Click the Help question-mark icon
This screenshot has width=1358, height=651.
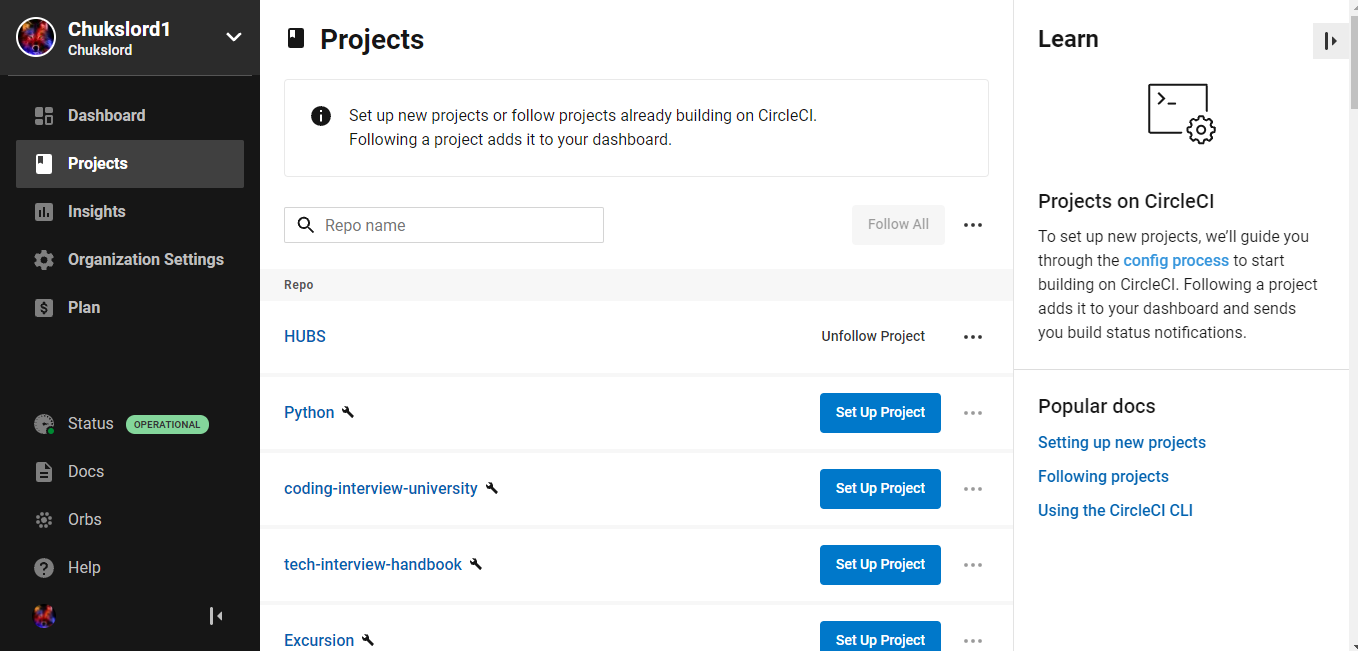coord(44,567)
